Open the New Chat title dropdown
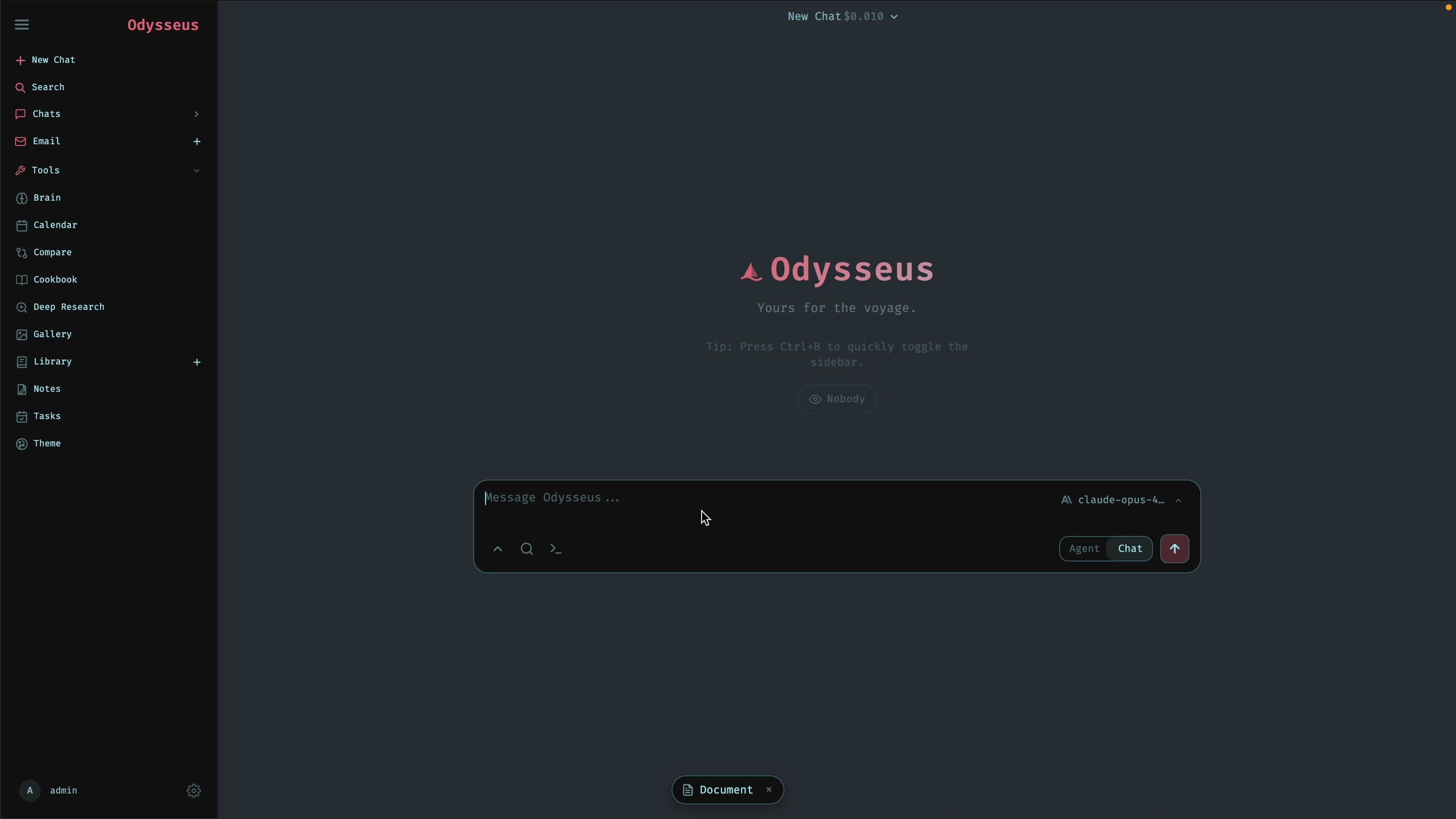The height and width of the screenshot is (819, 1456). pyautogui.click(x=894, y=17)
